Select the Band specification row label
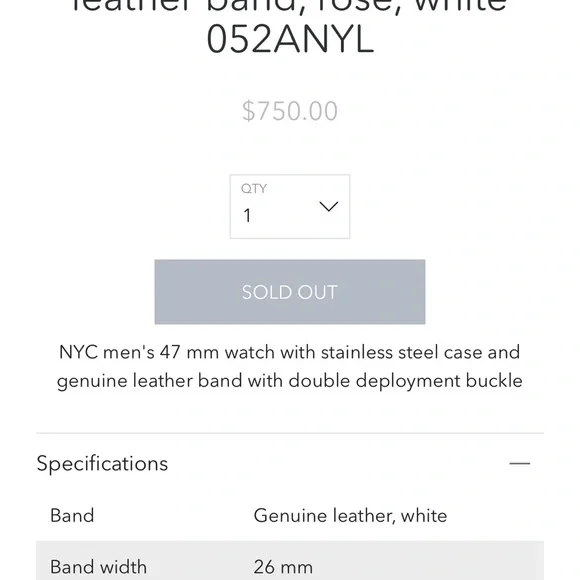580x580 pixels. coord(72,515)
